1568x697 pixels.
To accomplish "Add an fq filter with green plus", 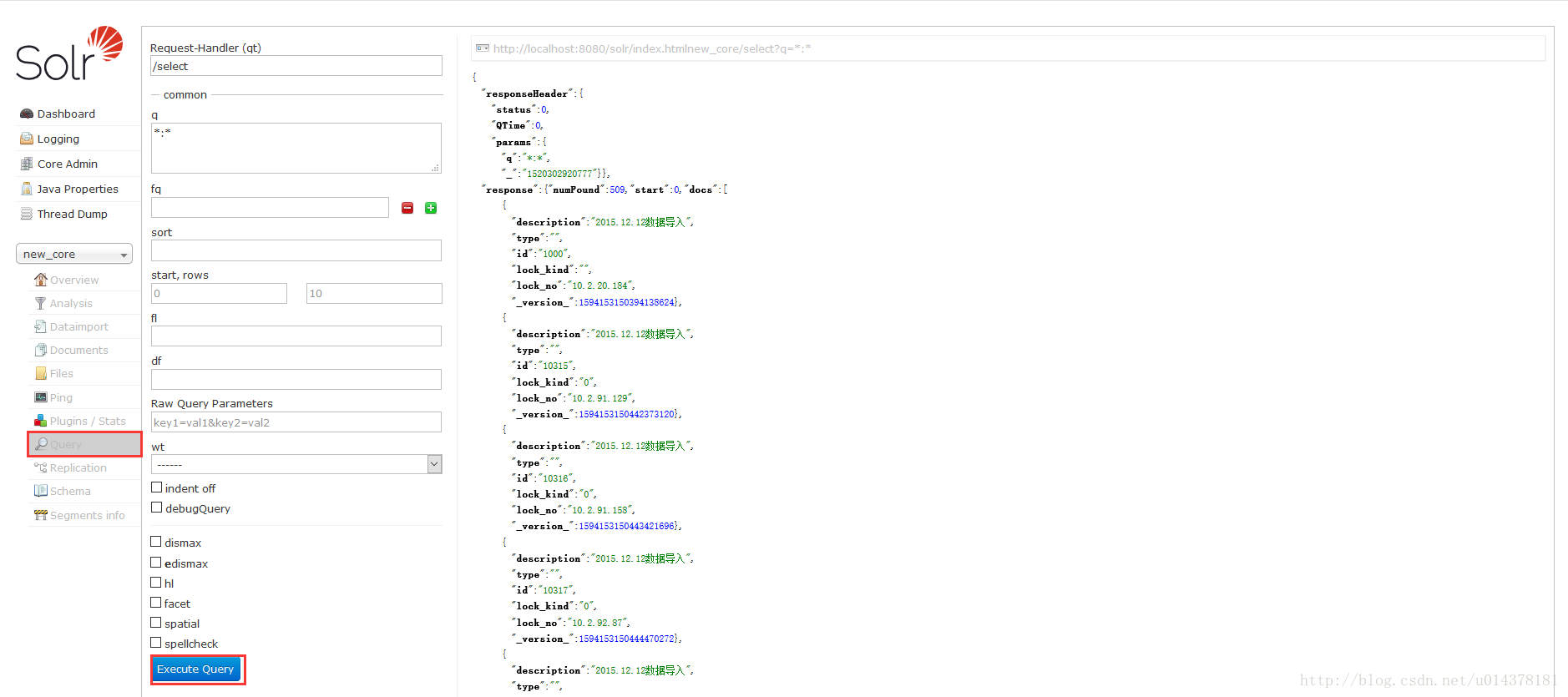I will point(431,208).
